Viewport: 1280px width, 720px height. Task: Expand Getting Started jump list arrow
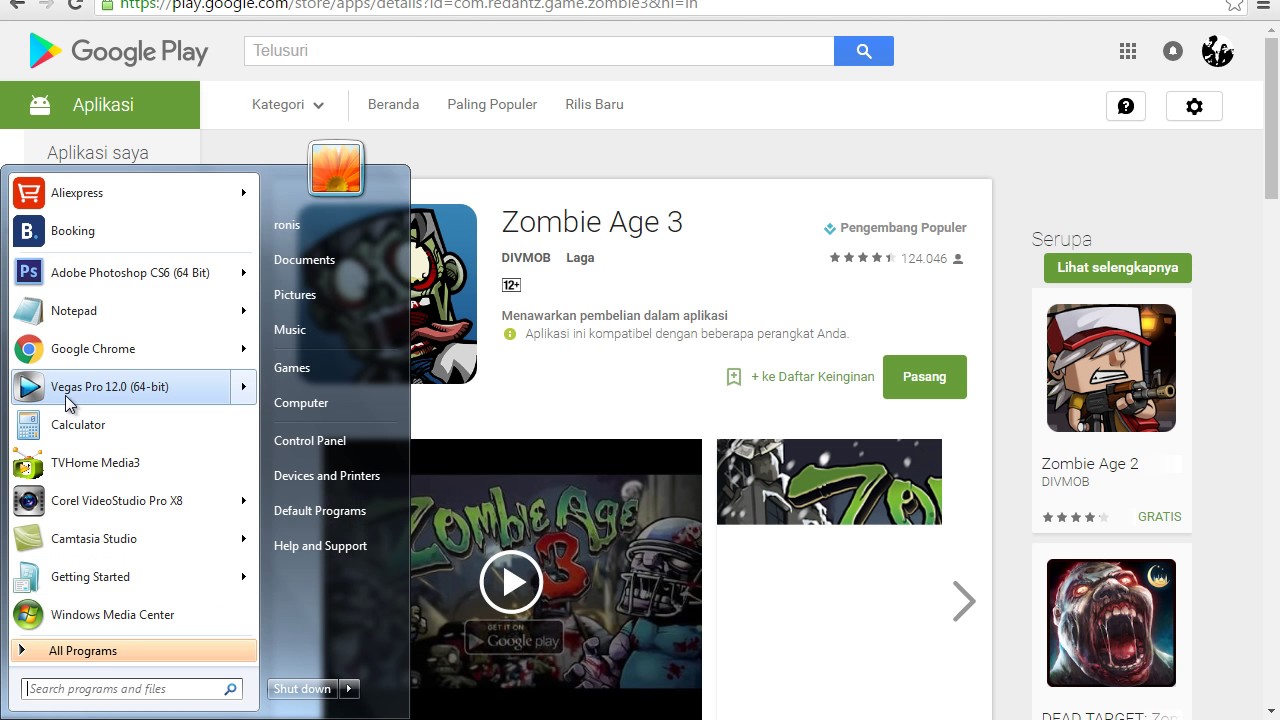243,577
